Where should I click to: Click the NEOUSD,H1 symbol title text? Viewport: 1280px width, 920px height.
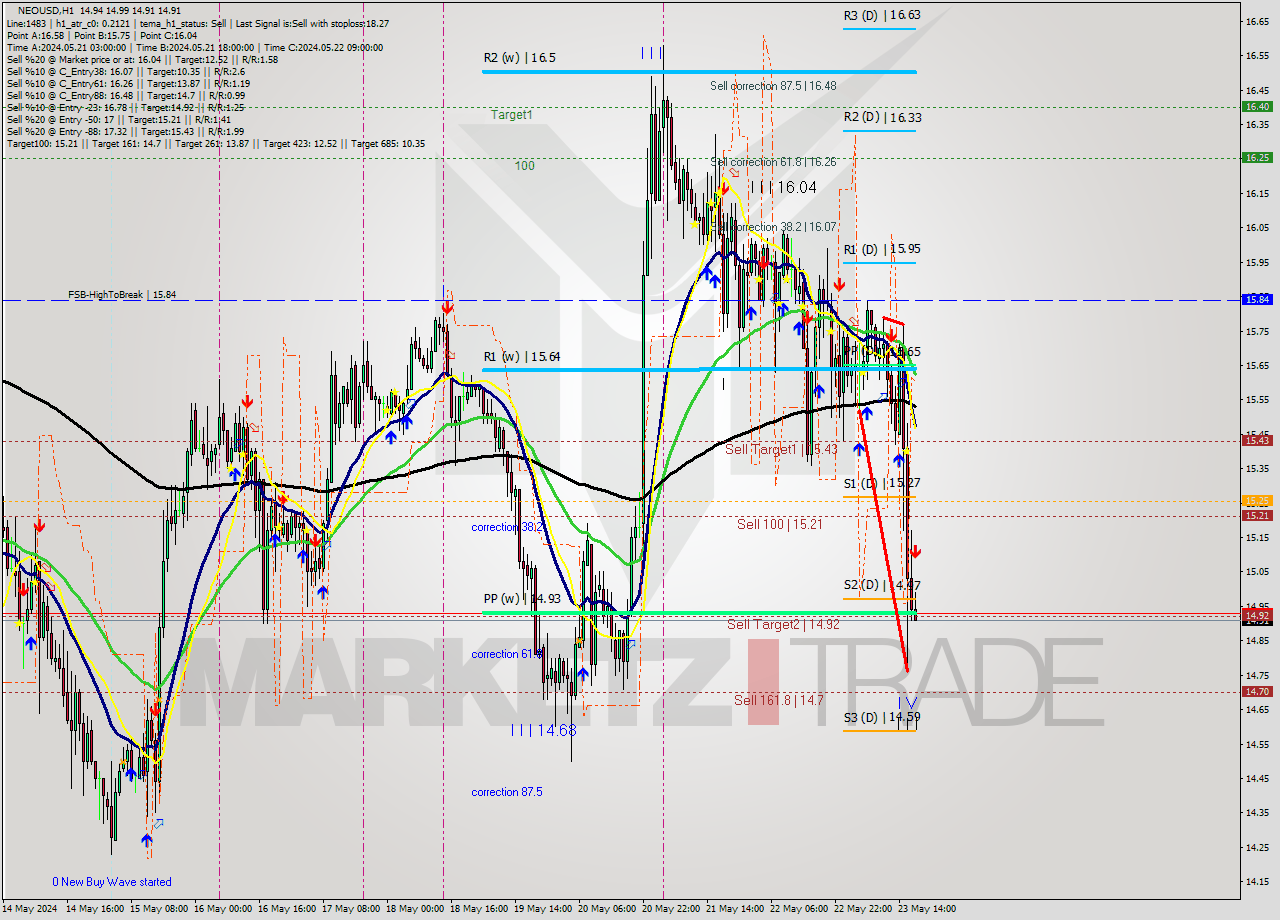tap(45, 10)
